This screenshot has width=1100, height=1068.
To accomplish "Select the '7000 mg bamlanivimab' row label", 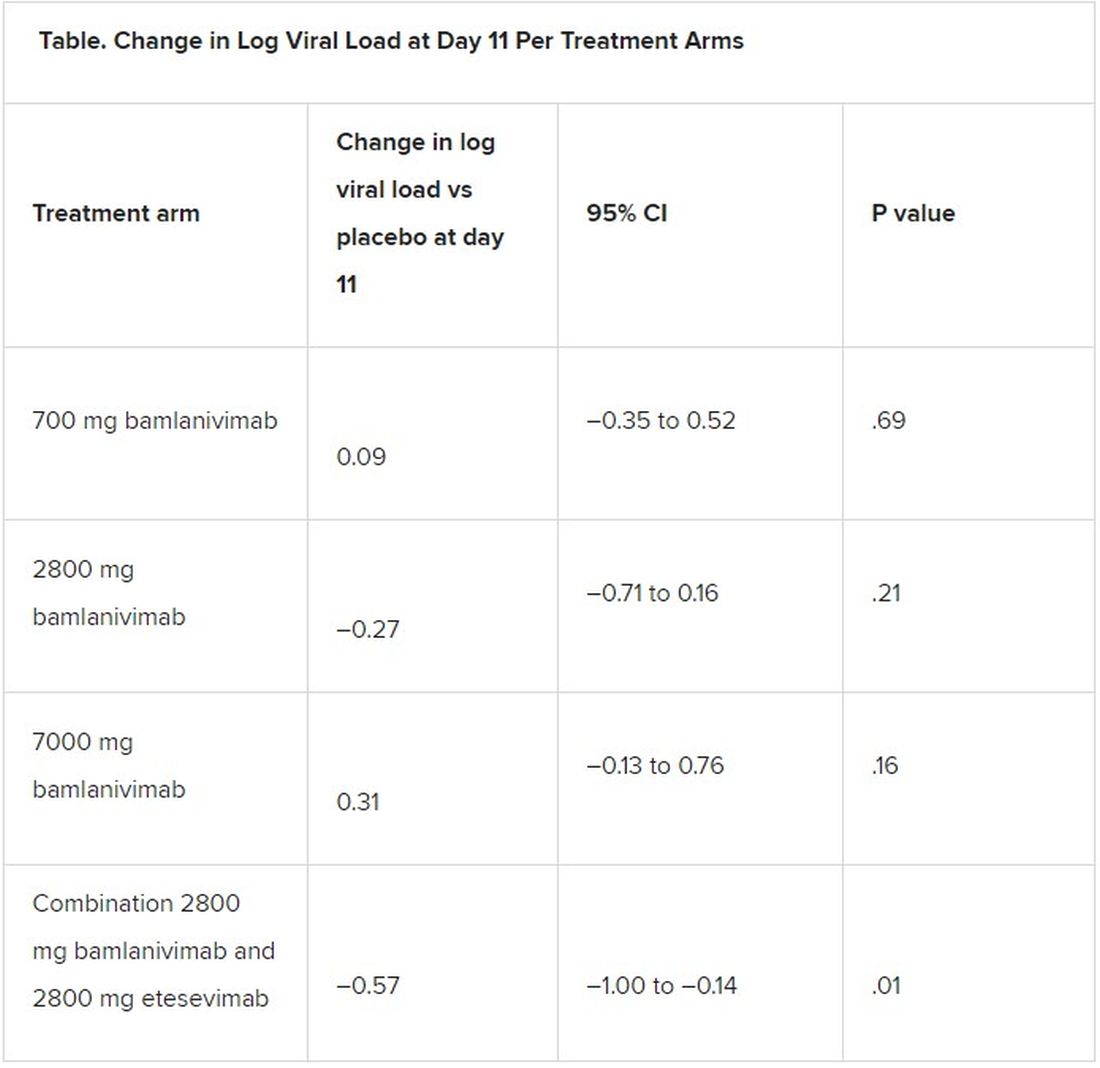I will pos(109,765).
